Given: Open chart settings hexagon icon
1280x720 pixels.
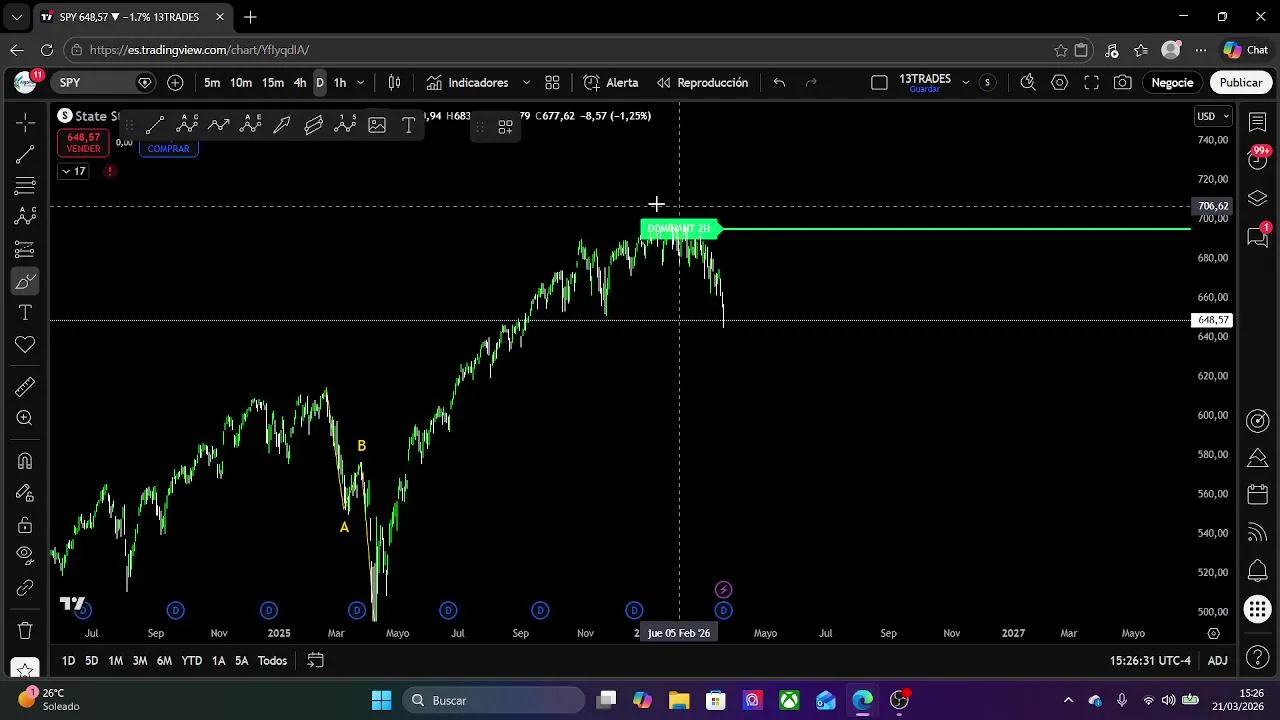Looking at the screenshot, I should pyautogui.click(x=1060, y=83).
